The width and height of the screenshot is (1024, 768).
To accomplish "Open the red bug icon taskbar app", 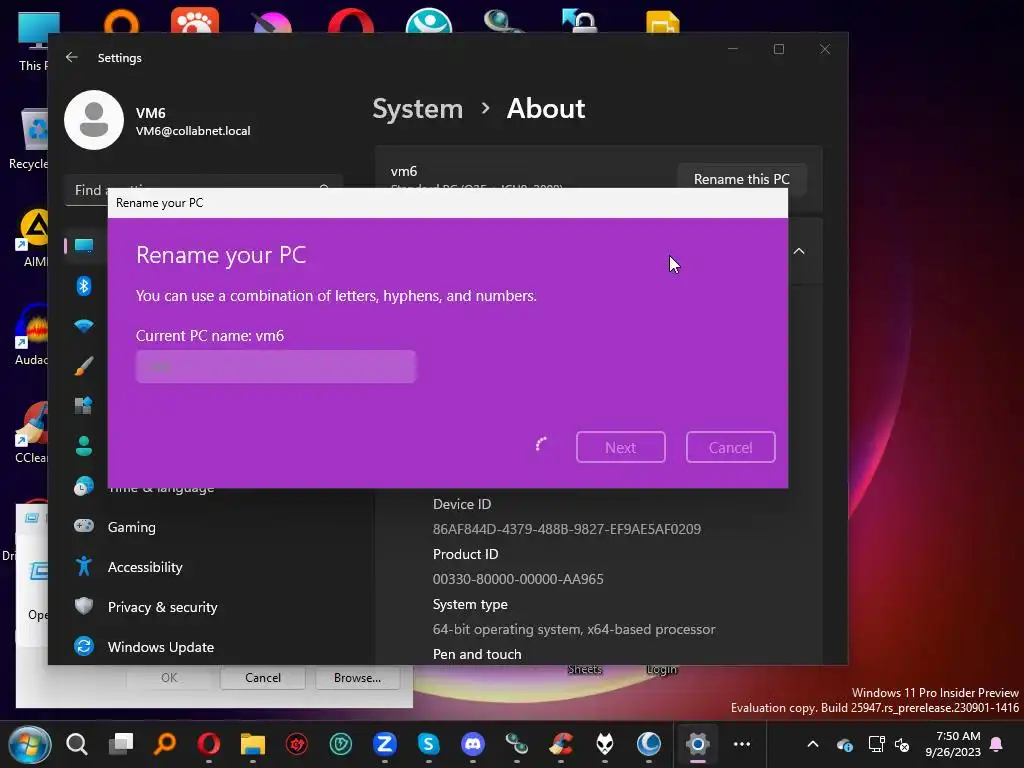I will [296, 744].
